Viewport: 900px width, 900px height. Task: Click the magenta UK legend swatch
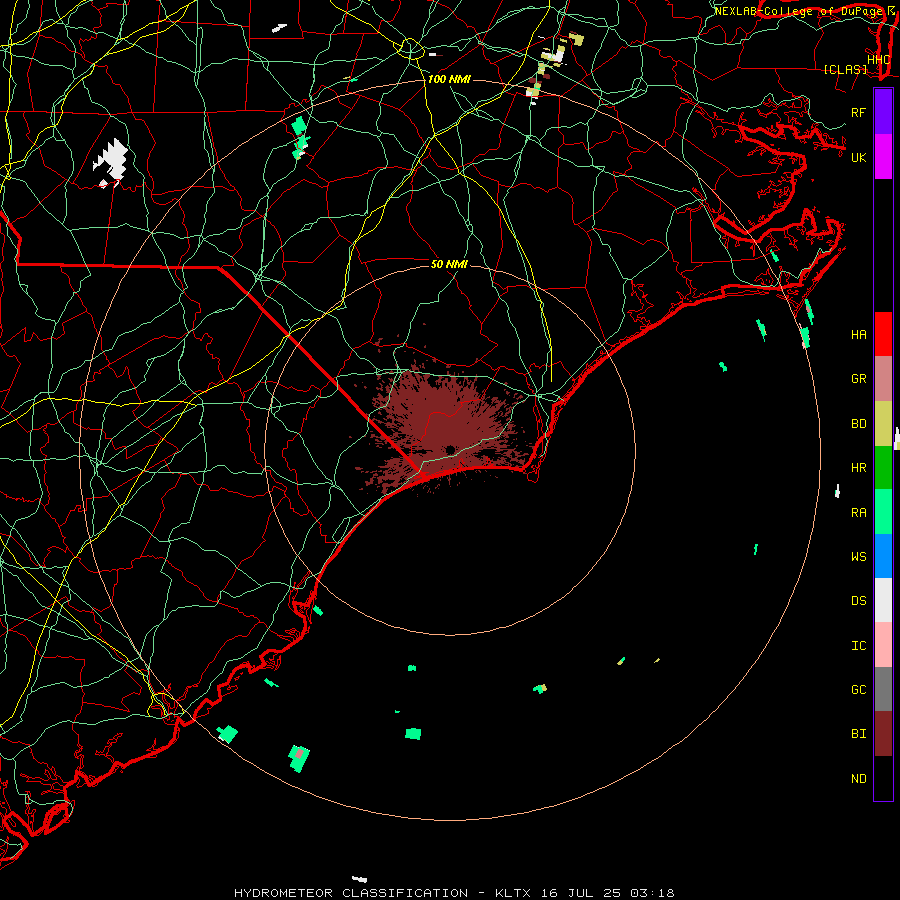point(883,157)
